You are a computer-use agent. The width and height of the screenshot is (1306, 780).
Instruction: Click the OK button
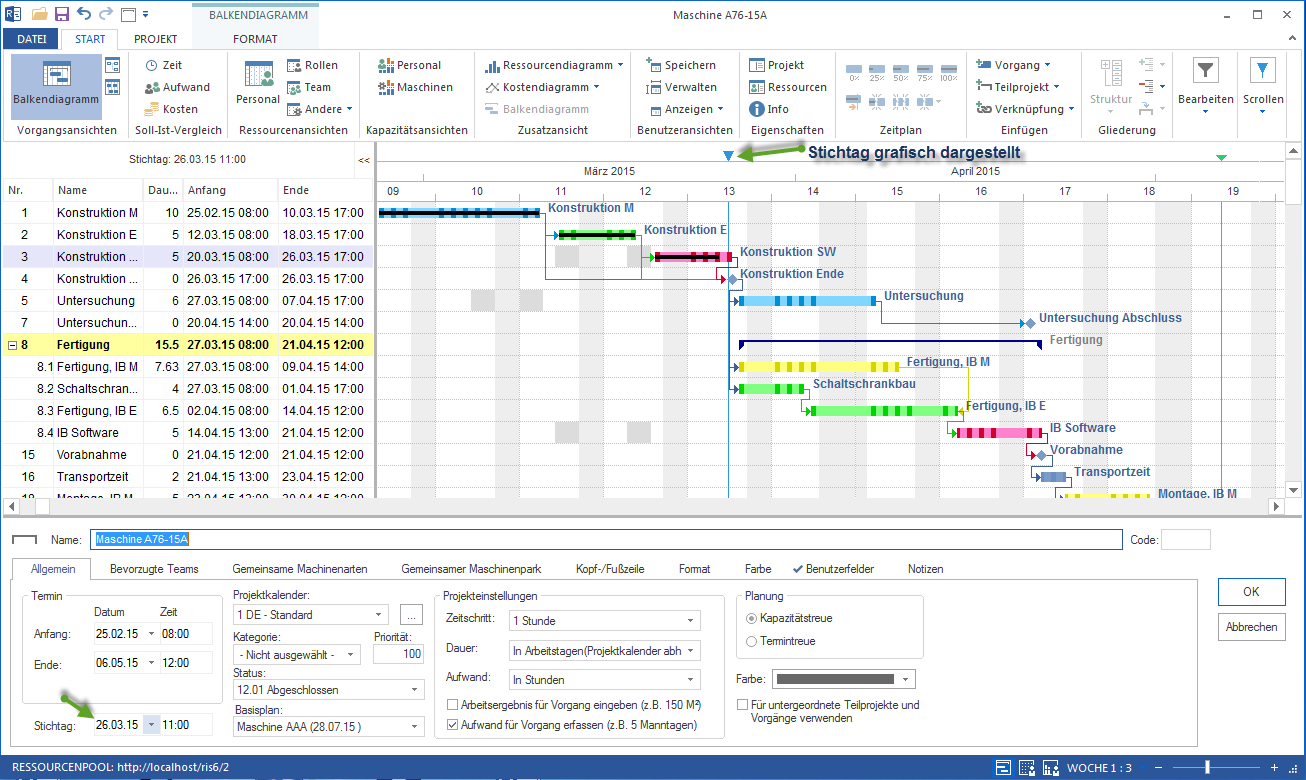(1251, 591)
